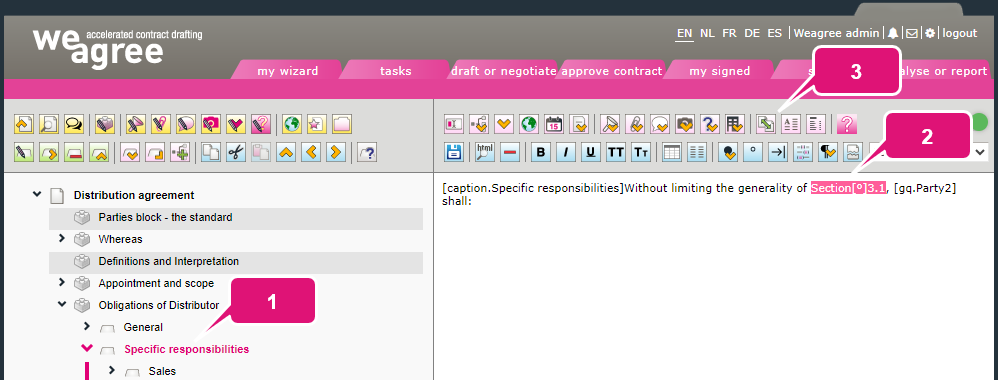The height and width of the screenshot is (380, 998).
Task: Click the gear settings icon near logout
Action: click(930, 33)
